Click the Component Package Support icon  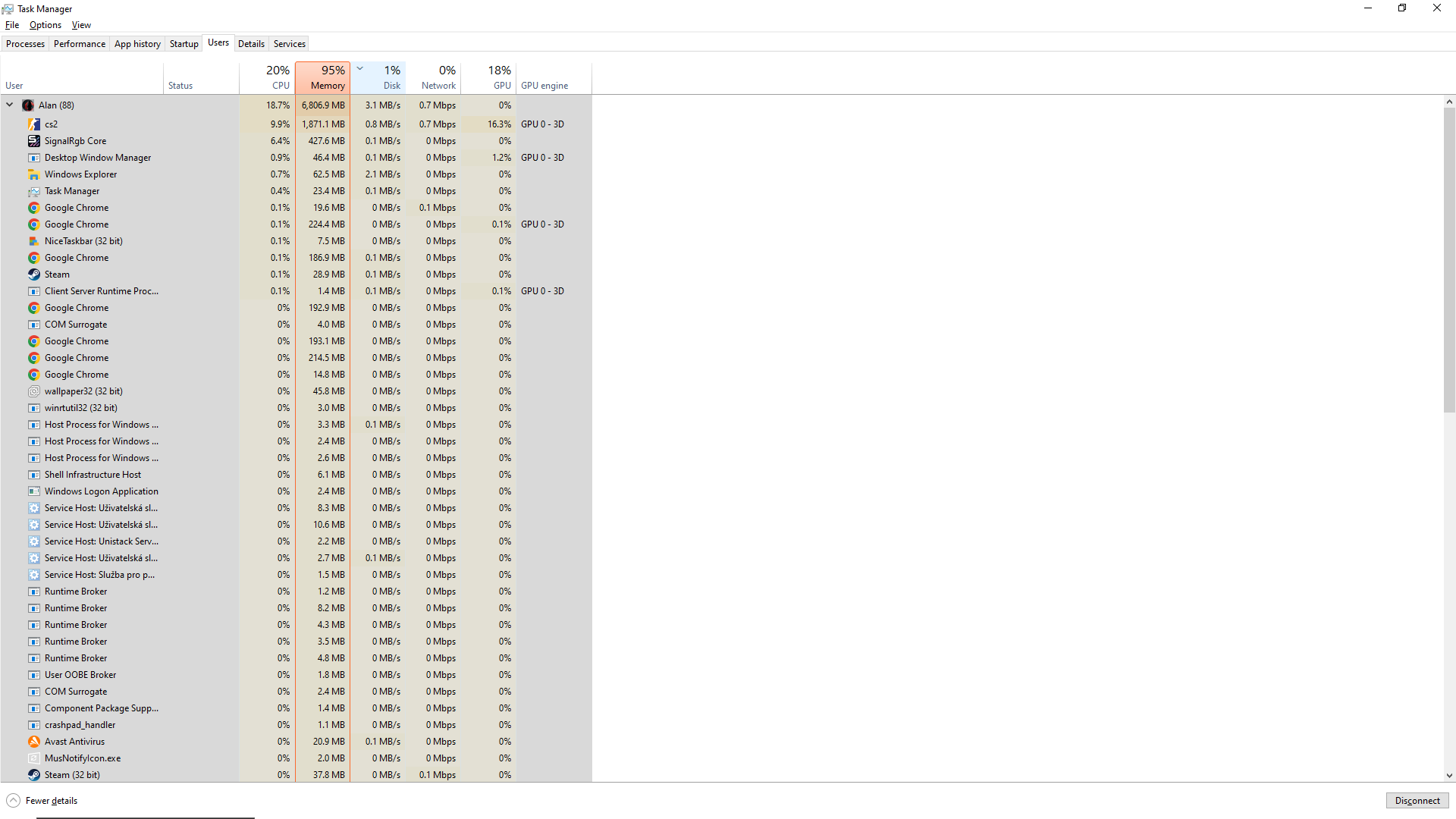[34, 708]
